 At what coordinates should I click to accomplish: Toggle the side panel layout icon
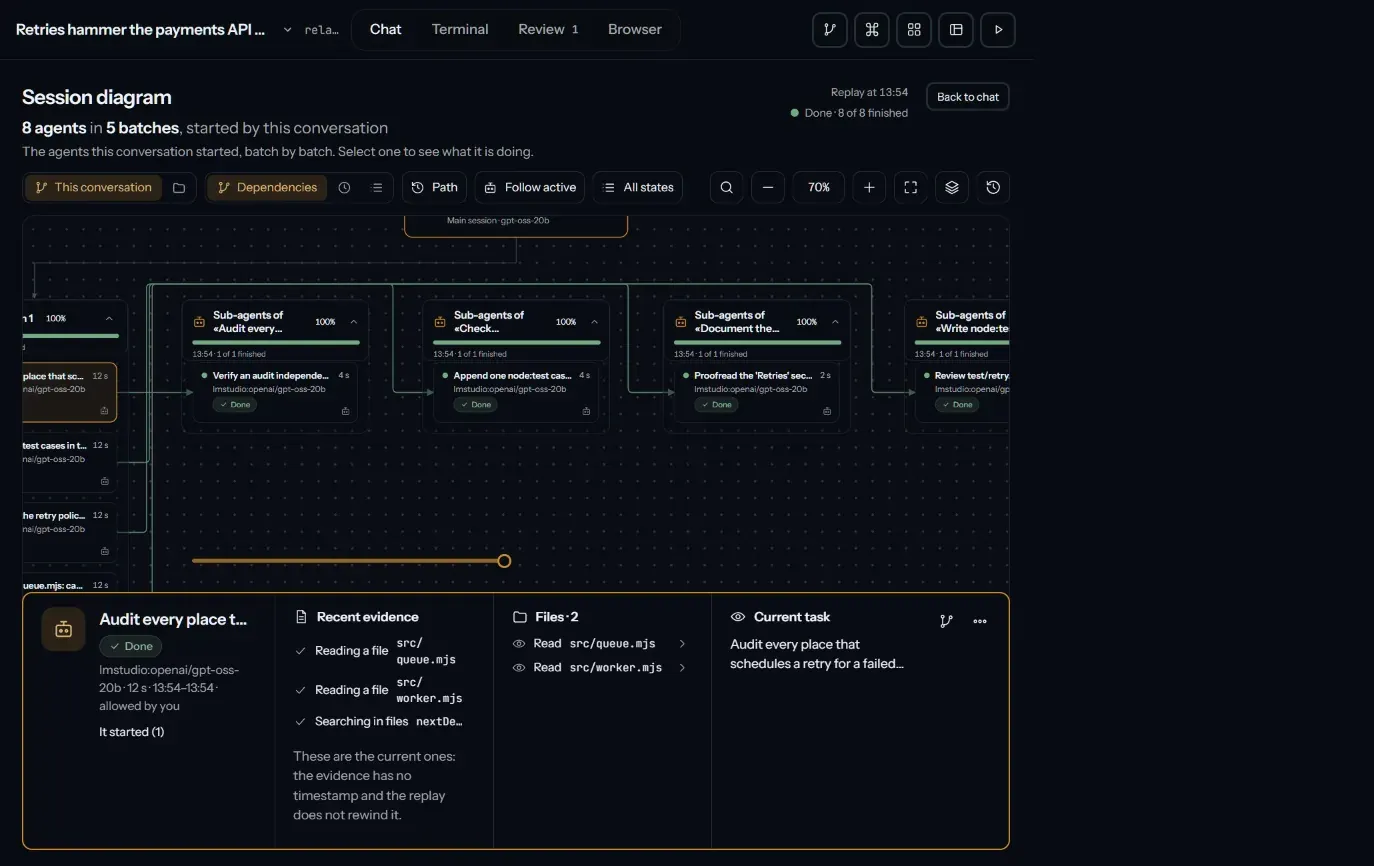pos(956,30)
